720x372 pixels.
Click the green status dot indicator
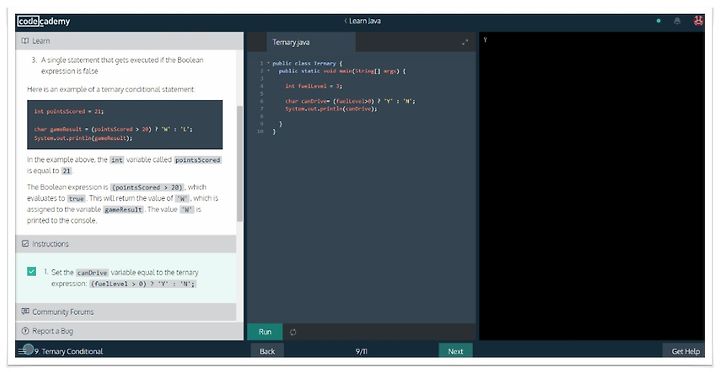[x=658, y=21]
